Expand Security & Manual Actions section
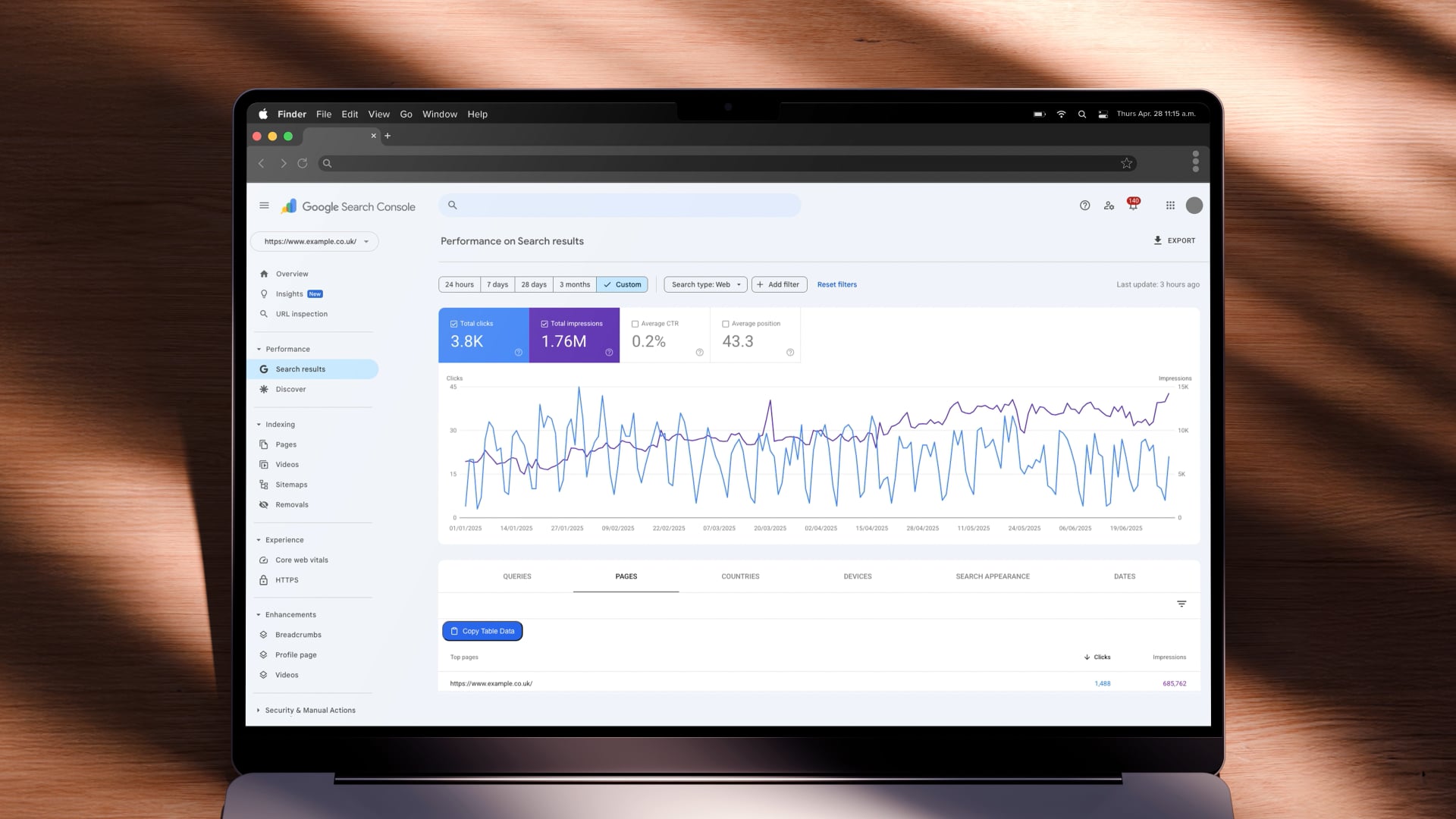The height and width of the screenshot is (819, 1456). [x=309, y=711]
